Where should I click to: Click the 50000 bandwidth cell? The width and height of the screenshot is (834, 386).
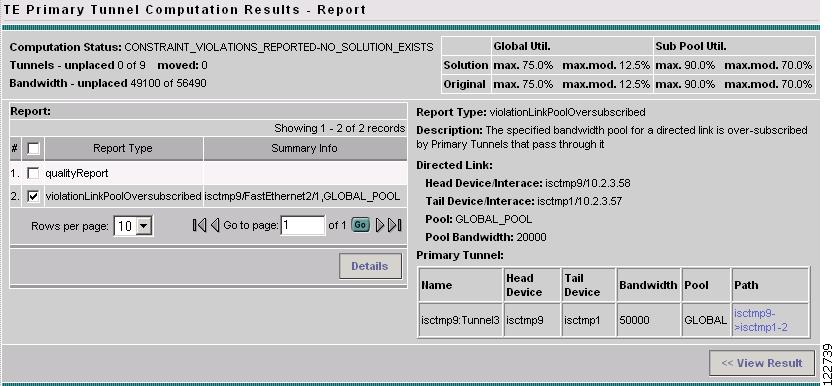coord(648,321)
